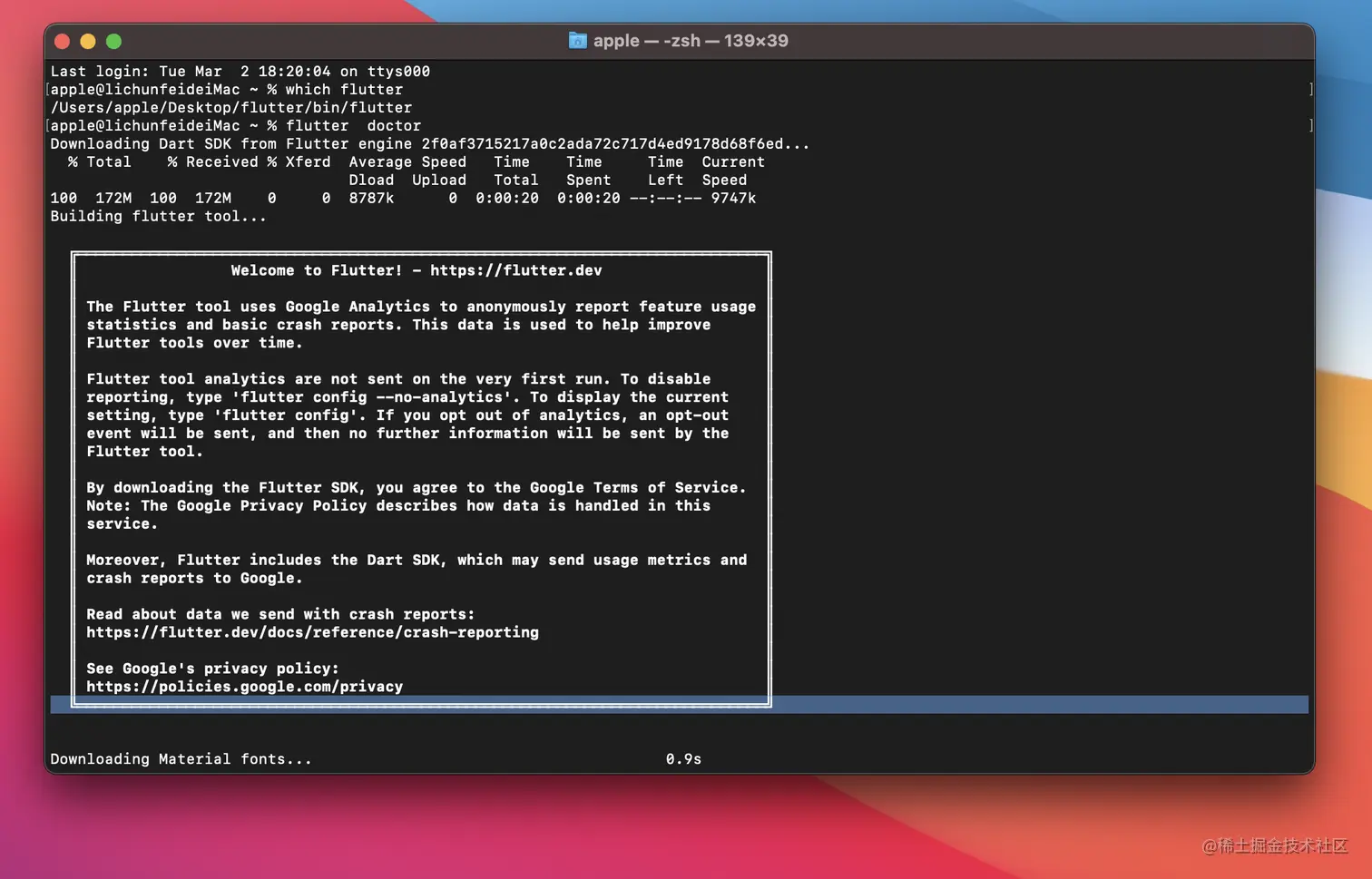Click the 'Welcome to Flutter!' heading
Screen dimensions: 1372x879
pos(317,270)
